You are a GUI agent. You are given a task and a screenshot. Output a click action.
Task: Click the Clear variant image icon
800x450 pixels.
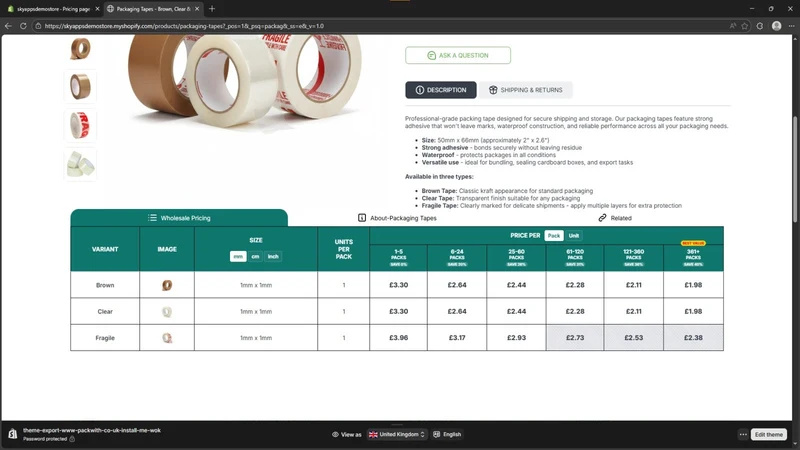[167, 312]
